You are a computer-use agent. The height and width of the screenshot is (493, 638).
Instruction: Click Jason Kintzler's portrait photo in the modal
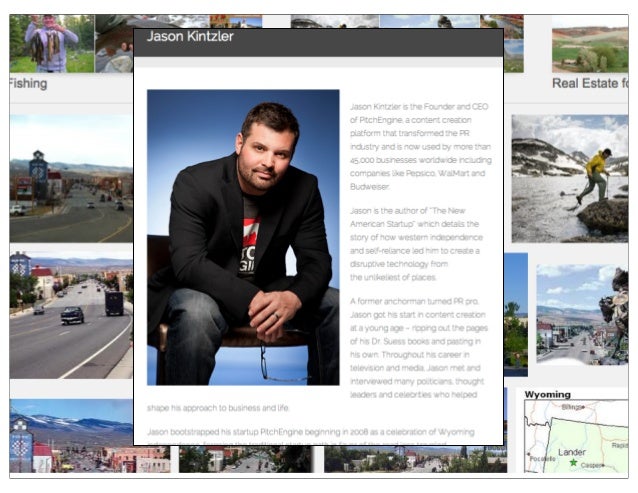(x=243, y=237)
